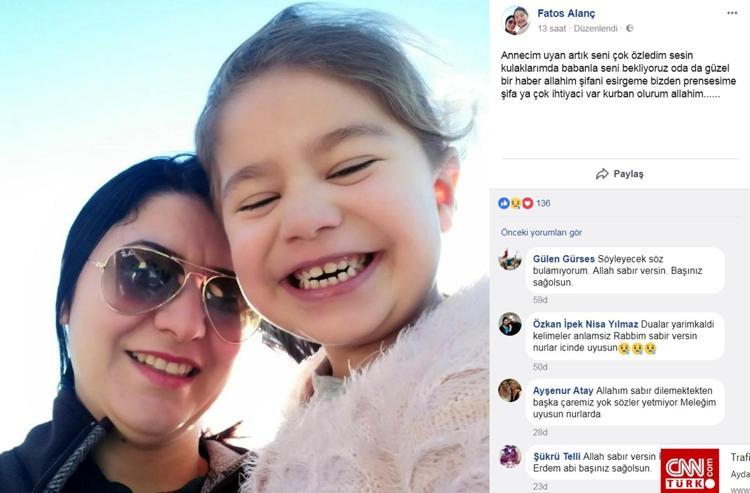Click the CNN Türk logo
750x493 pixels.
(690, 471)
